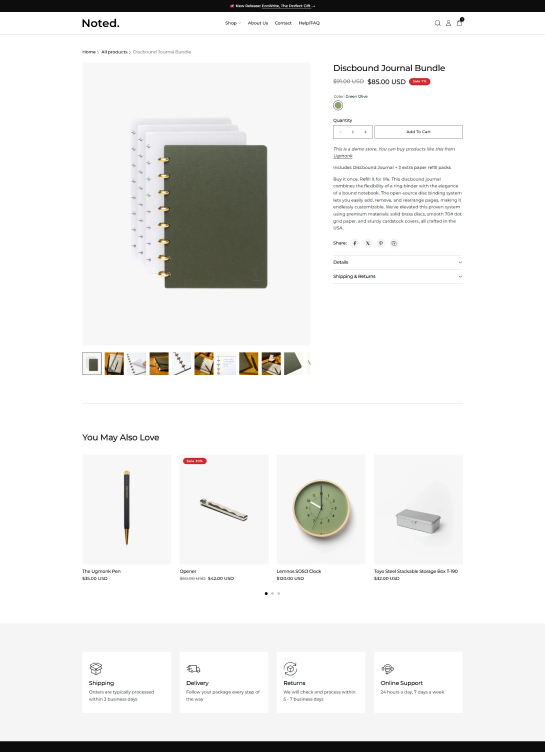Open the Lemnos SOSO Clock product image

(321, 509)
